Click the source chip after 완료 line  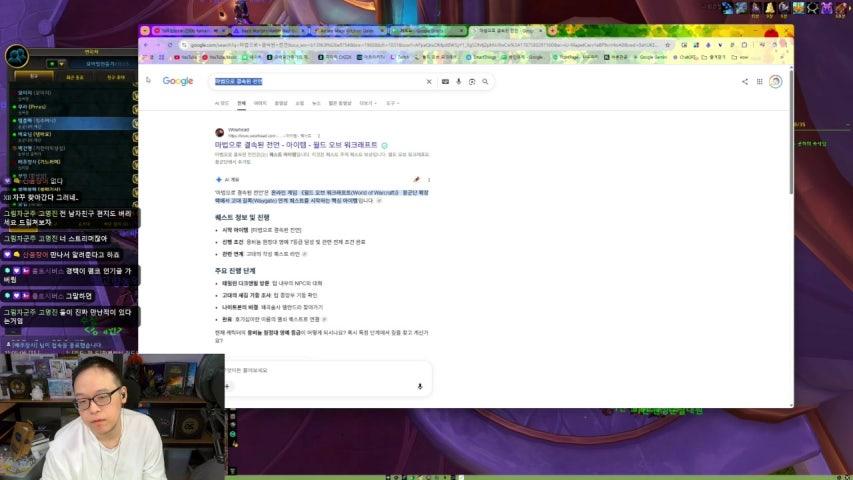pyautogui.click(x=324, y=319)
